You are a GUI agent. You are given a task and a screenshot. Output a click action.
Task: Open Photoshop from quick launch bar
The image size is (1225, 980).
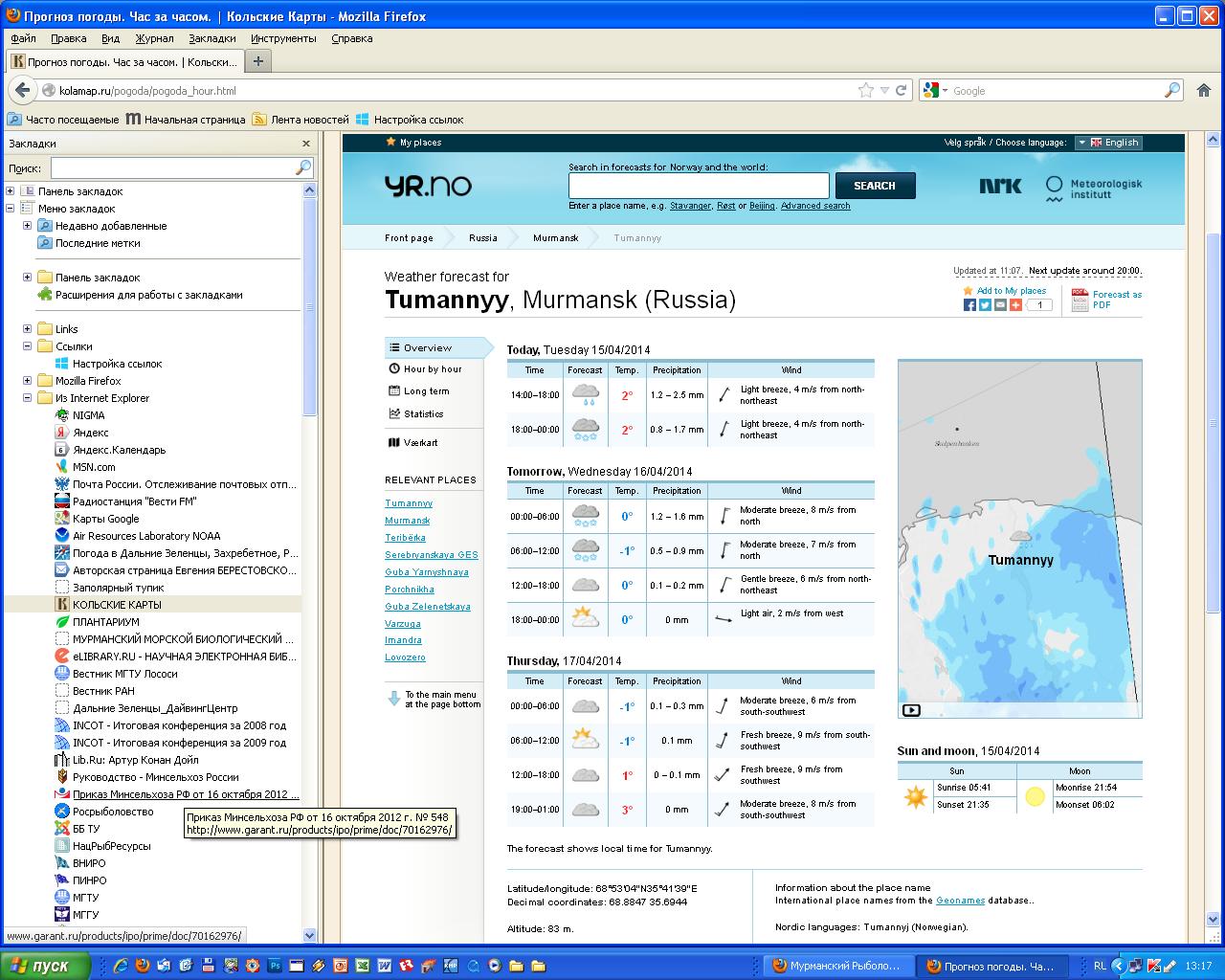point(275,966)
